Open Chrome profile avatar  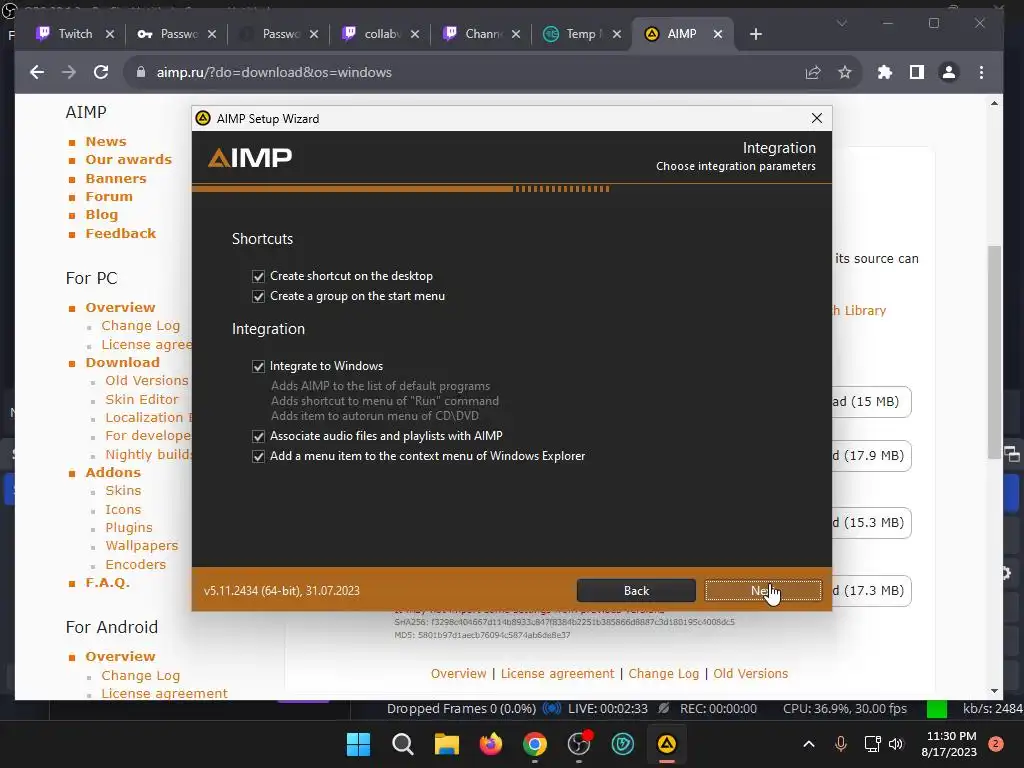949,72
